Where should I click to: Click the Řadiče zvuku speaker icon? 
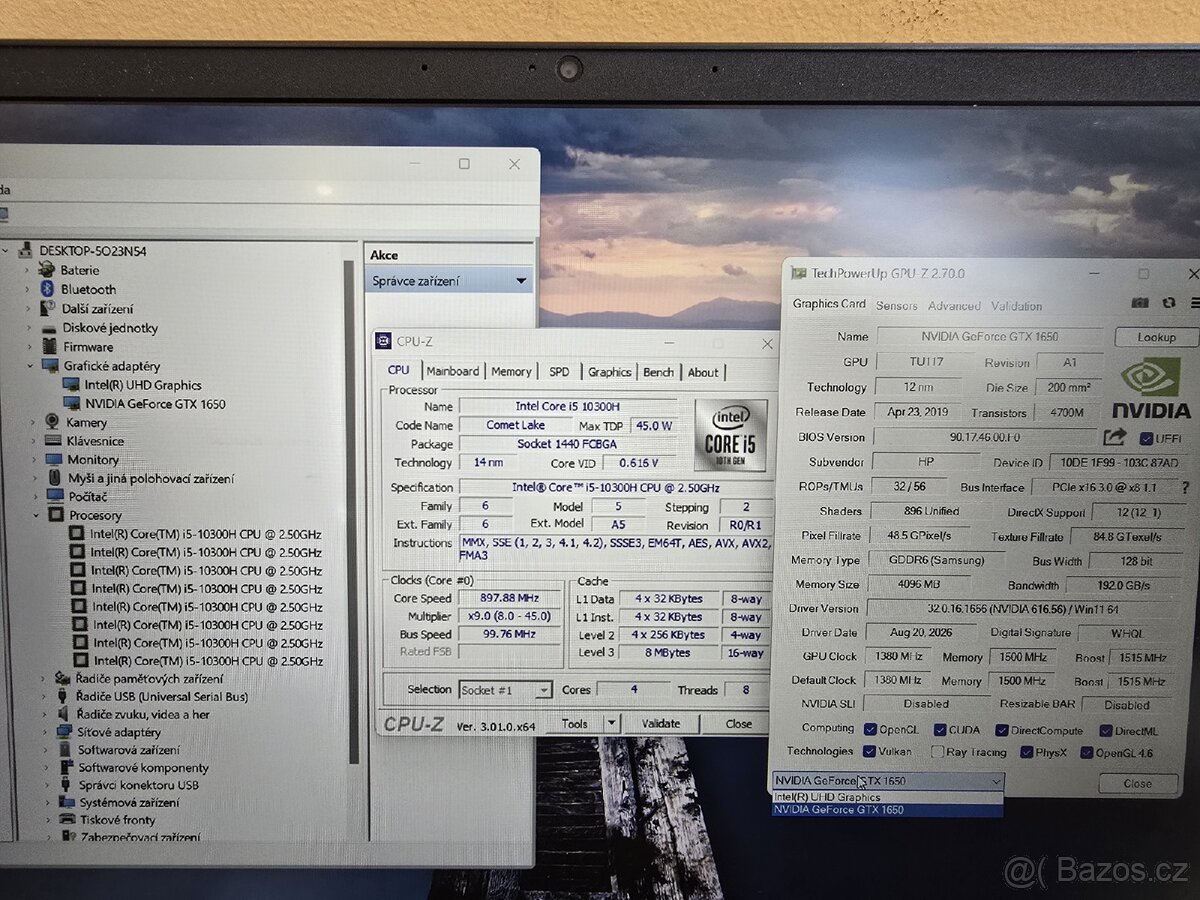point(64,714)
